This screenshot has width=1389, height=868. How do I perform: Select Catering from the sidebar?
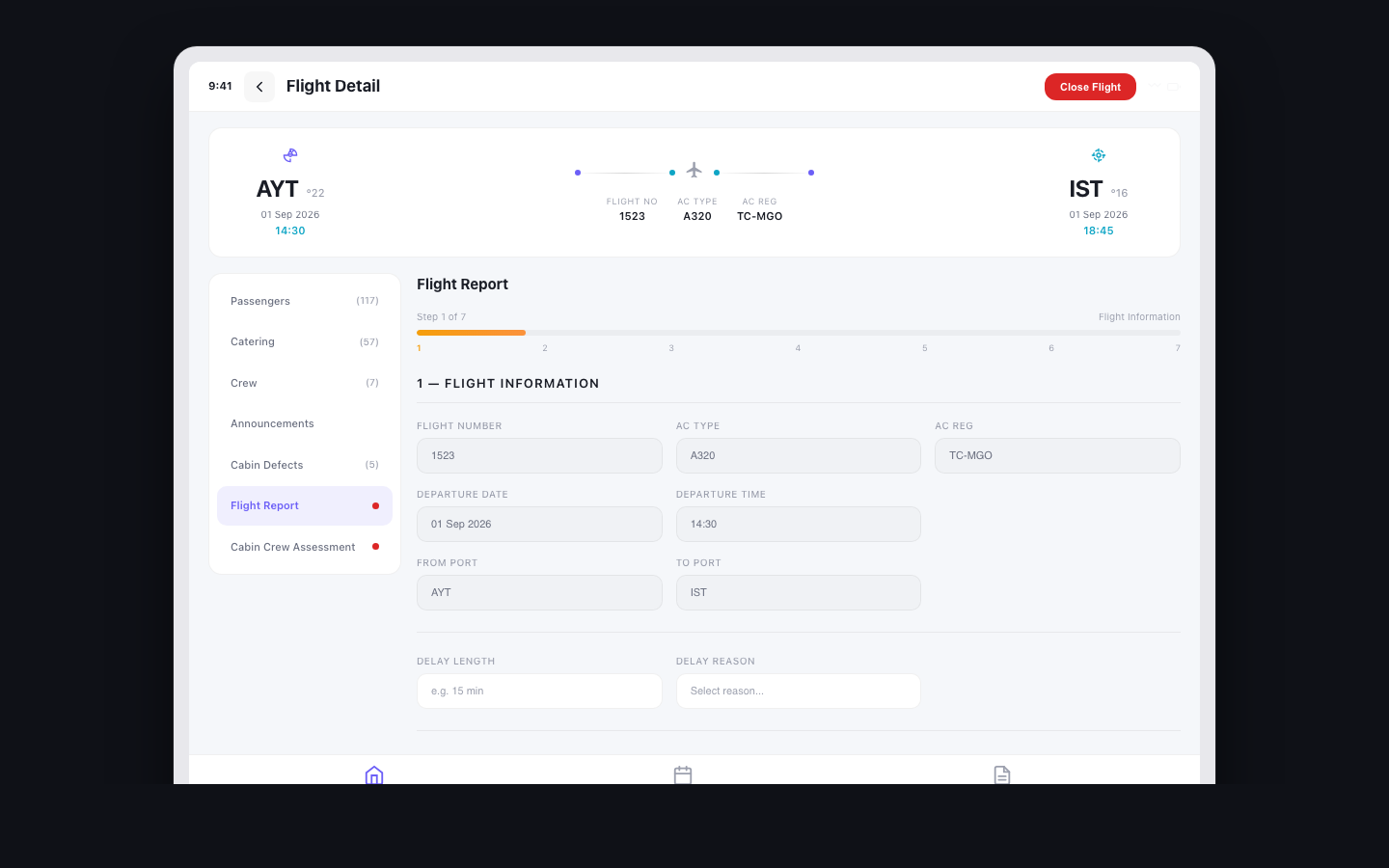304,342
